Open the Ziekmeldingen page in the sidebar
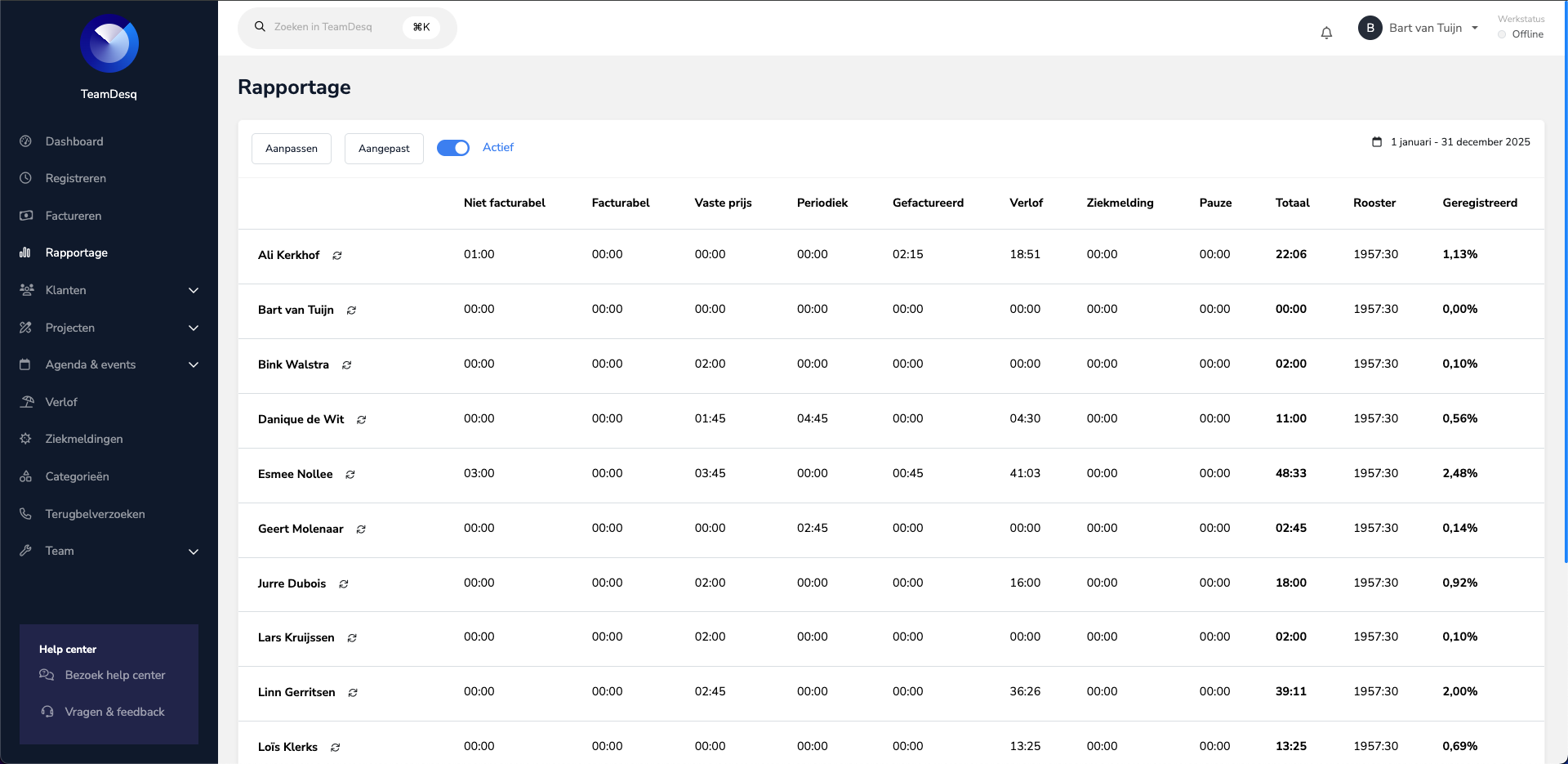This screenshot has height=764, width=1568. tap(84, 439)
